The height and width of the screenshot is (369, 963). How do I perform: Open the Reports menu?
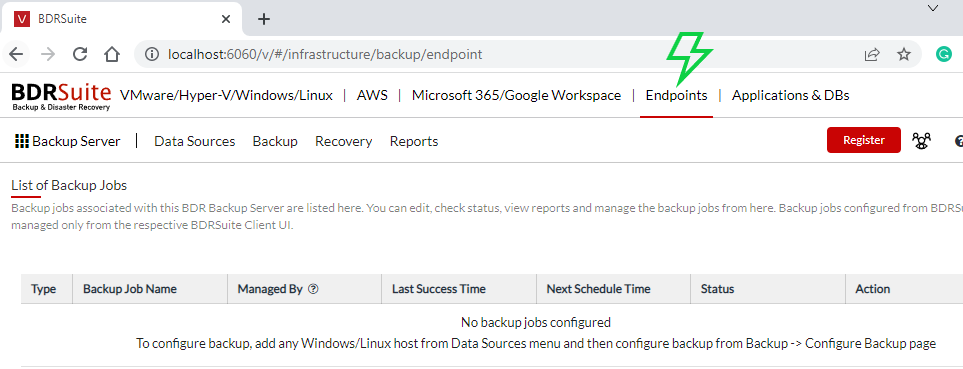tap(414, 141)
